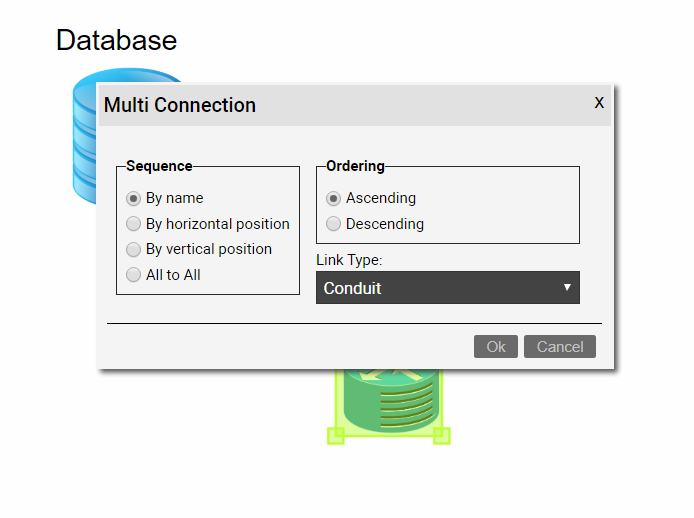Click the Link Type dropdown arrow
The width and height of the screenshot is (694, 518).
coord(567,288)
